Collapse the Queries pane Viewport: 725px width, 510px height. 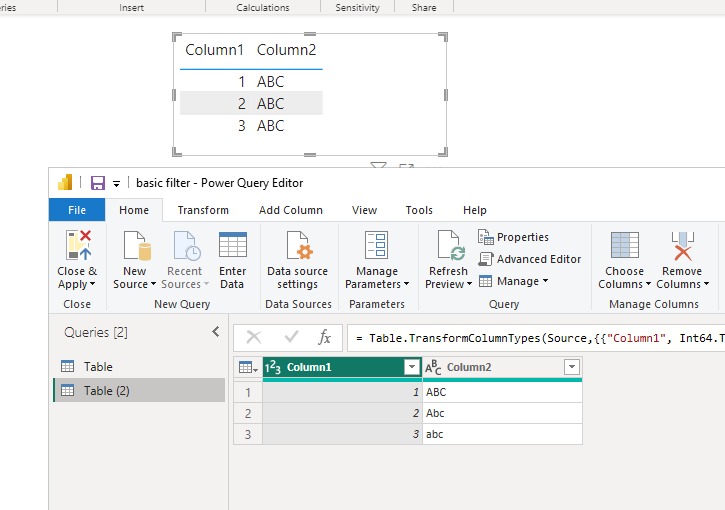point(216,332)
